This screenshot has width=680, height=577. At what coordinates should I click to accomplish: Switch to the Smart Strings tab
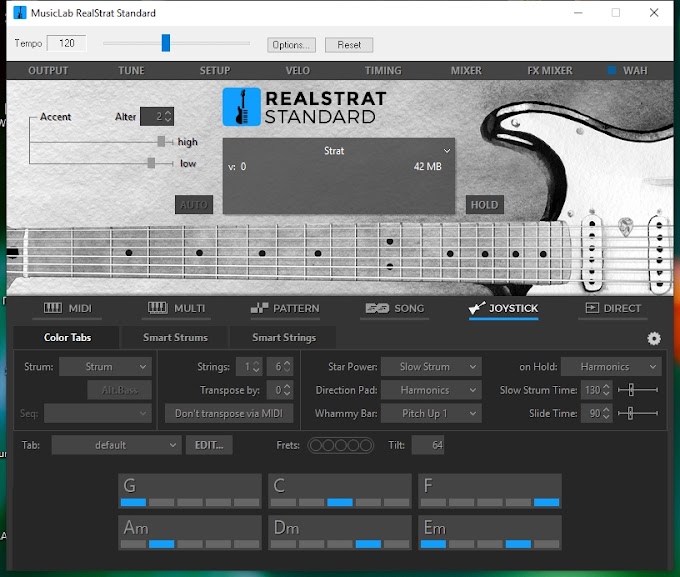pos(284,338)
